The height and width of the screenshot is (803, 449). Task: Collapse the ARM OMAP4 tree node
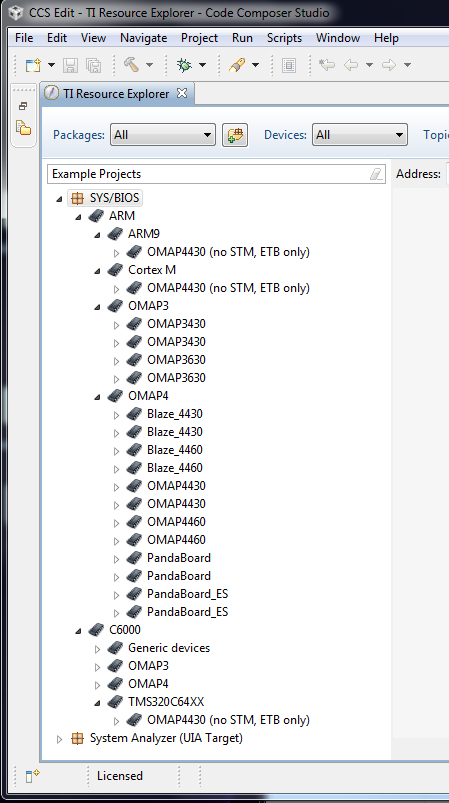click(97, 396)
